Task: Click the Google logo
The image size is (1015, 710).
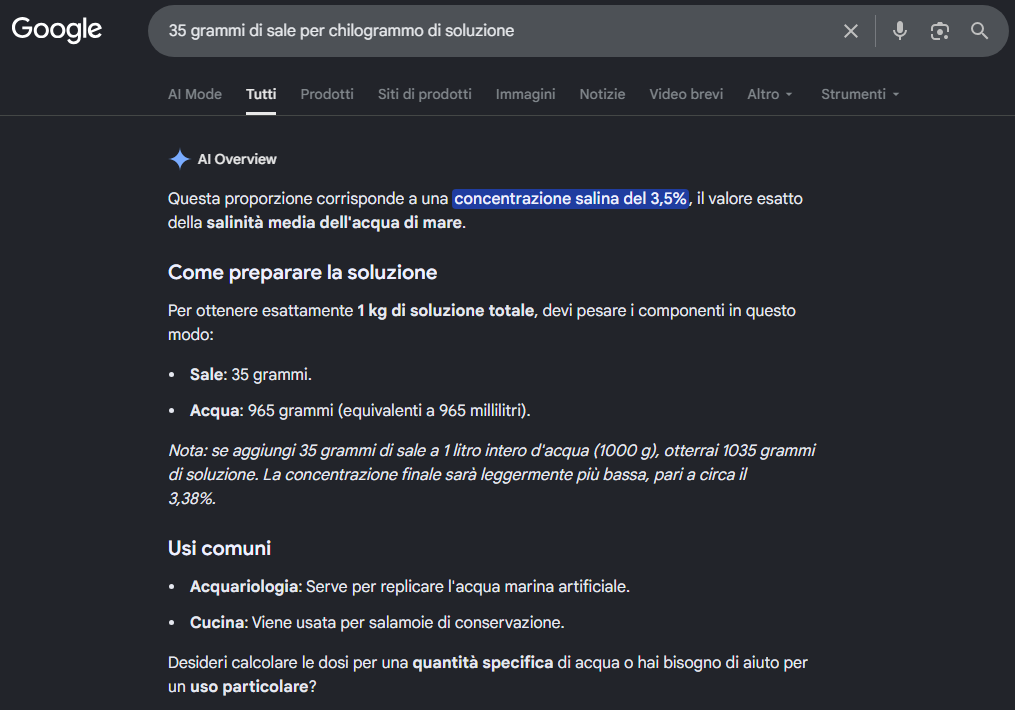Action: click(x=56, y=30)
